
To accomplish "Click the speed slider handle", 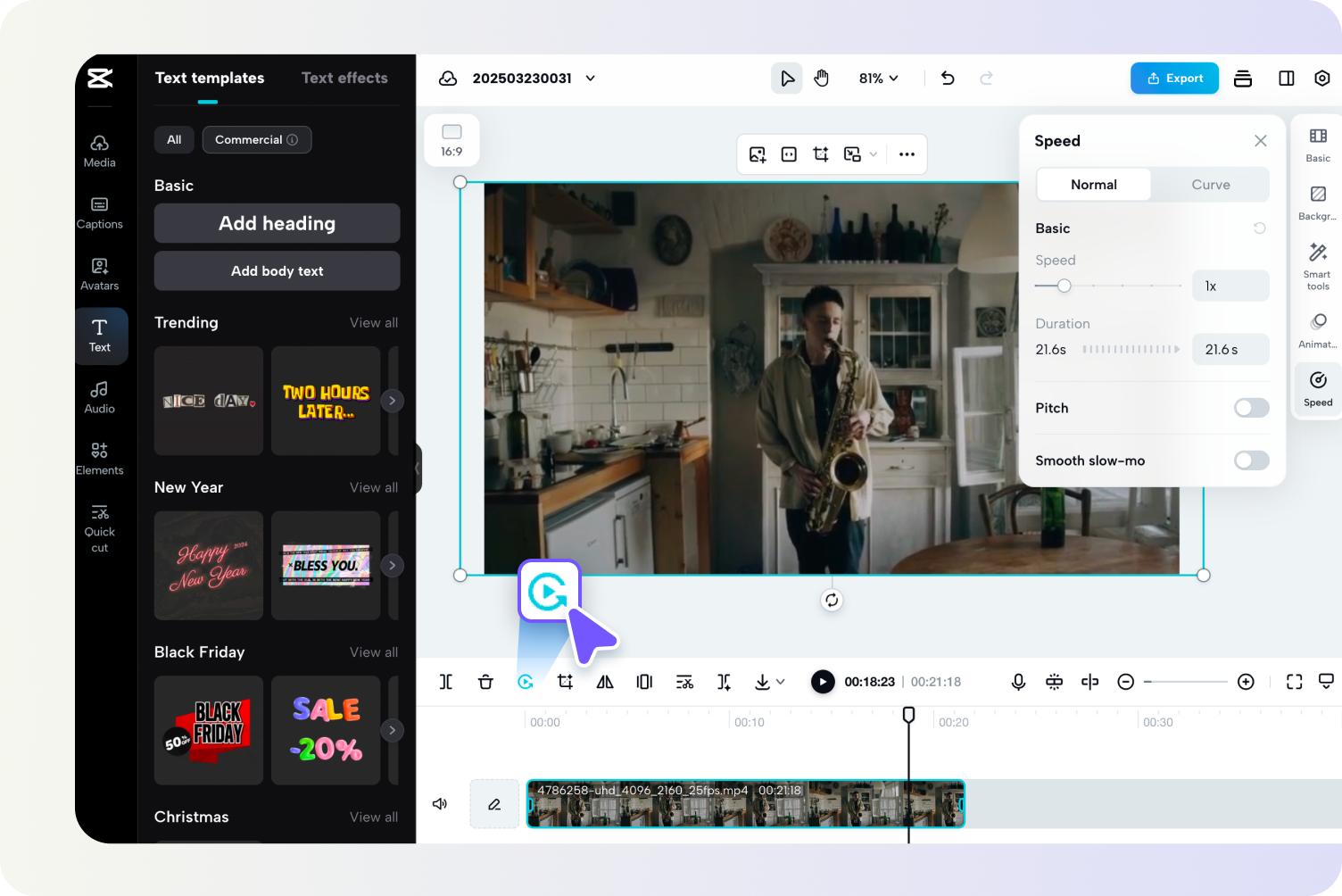I will 1064,286.
